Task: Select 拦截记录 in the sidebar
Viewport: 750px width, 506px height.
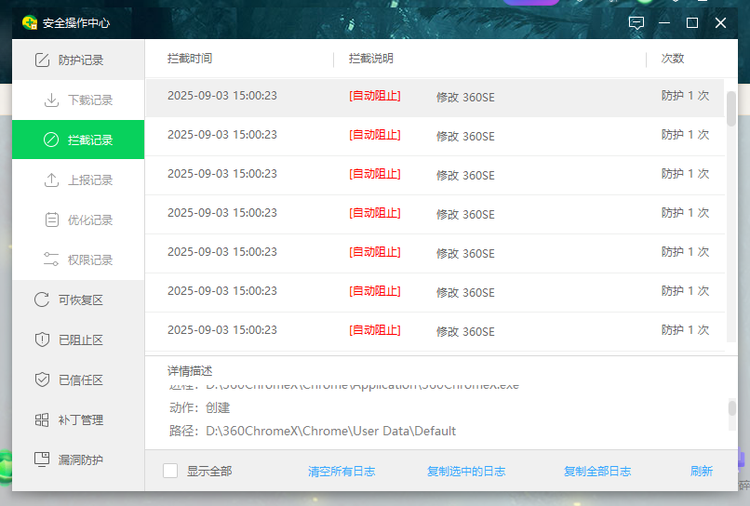Action: [78, 140]
